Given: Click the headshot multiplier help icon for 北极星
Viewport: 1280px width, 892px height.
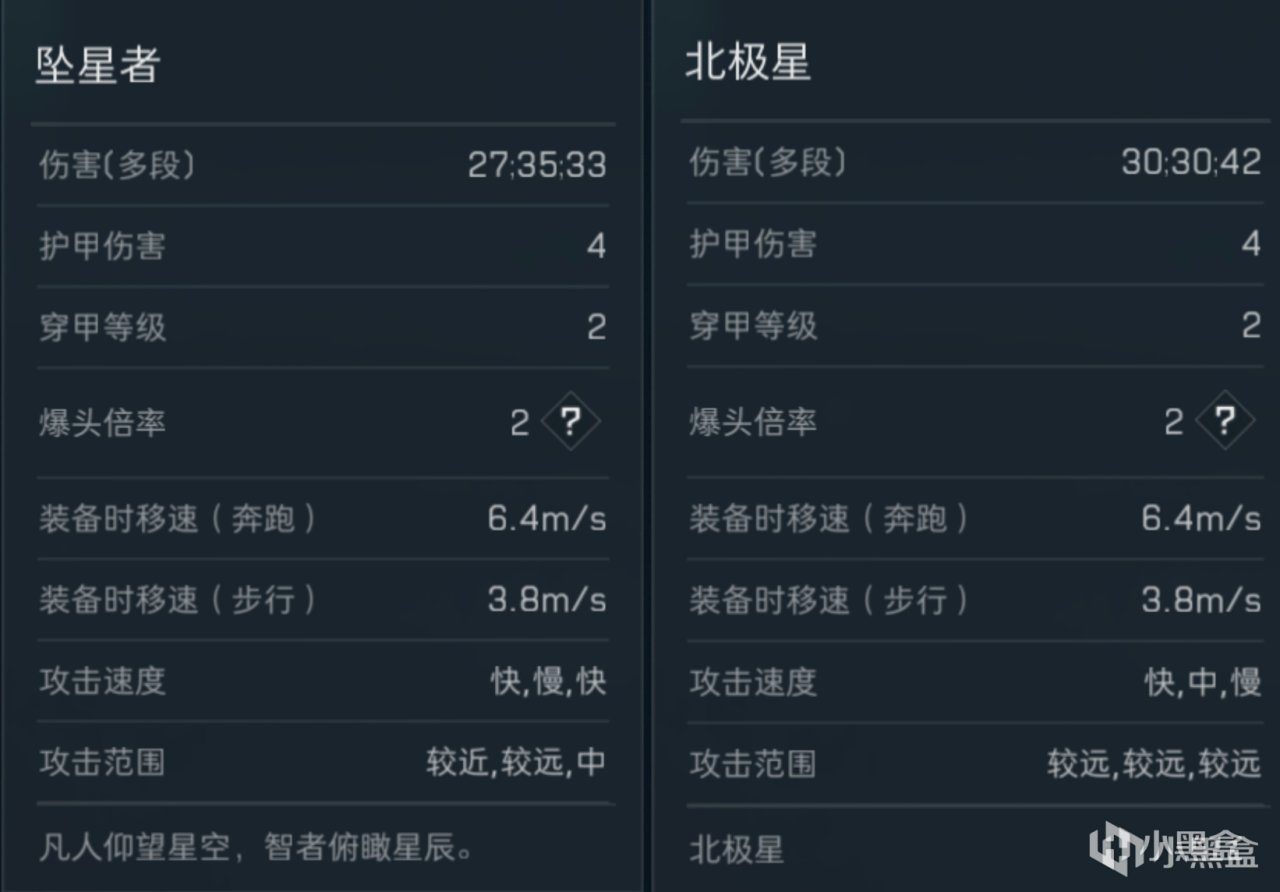Looking at the screenshot, I should click(1224, 421).
